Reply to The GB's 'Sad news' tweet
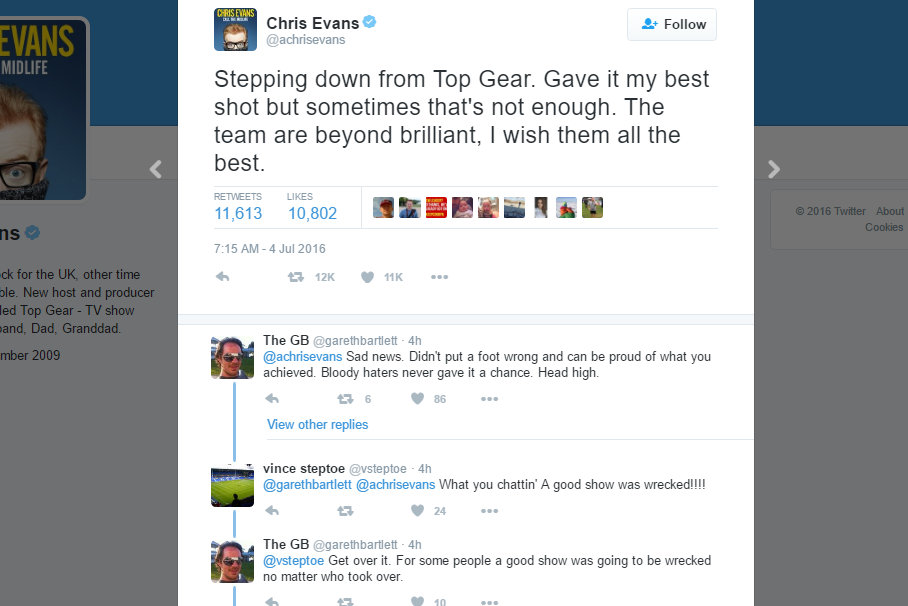This screenshot has width=908, height=606. (272, 399)
